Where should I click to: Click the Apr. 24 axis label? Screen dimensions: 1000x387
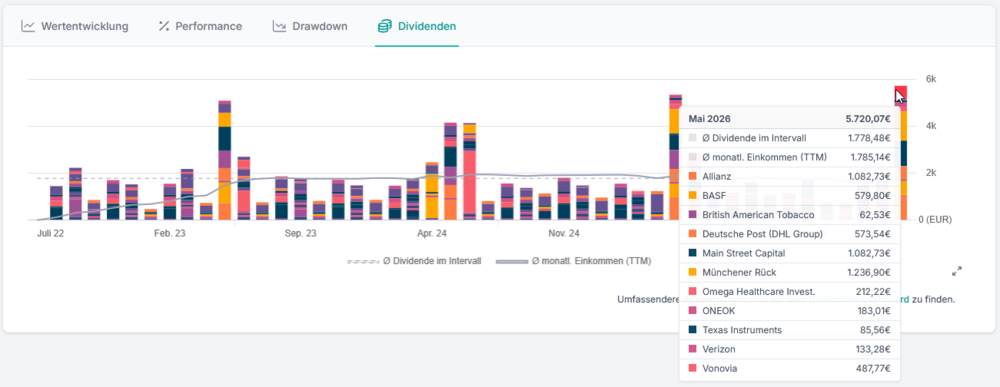[x=432, y=234]
